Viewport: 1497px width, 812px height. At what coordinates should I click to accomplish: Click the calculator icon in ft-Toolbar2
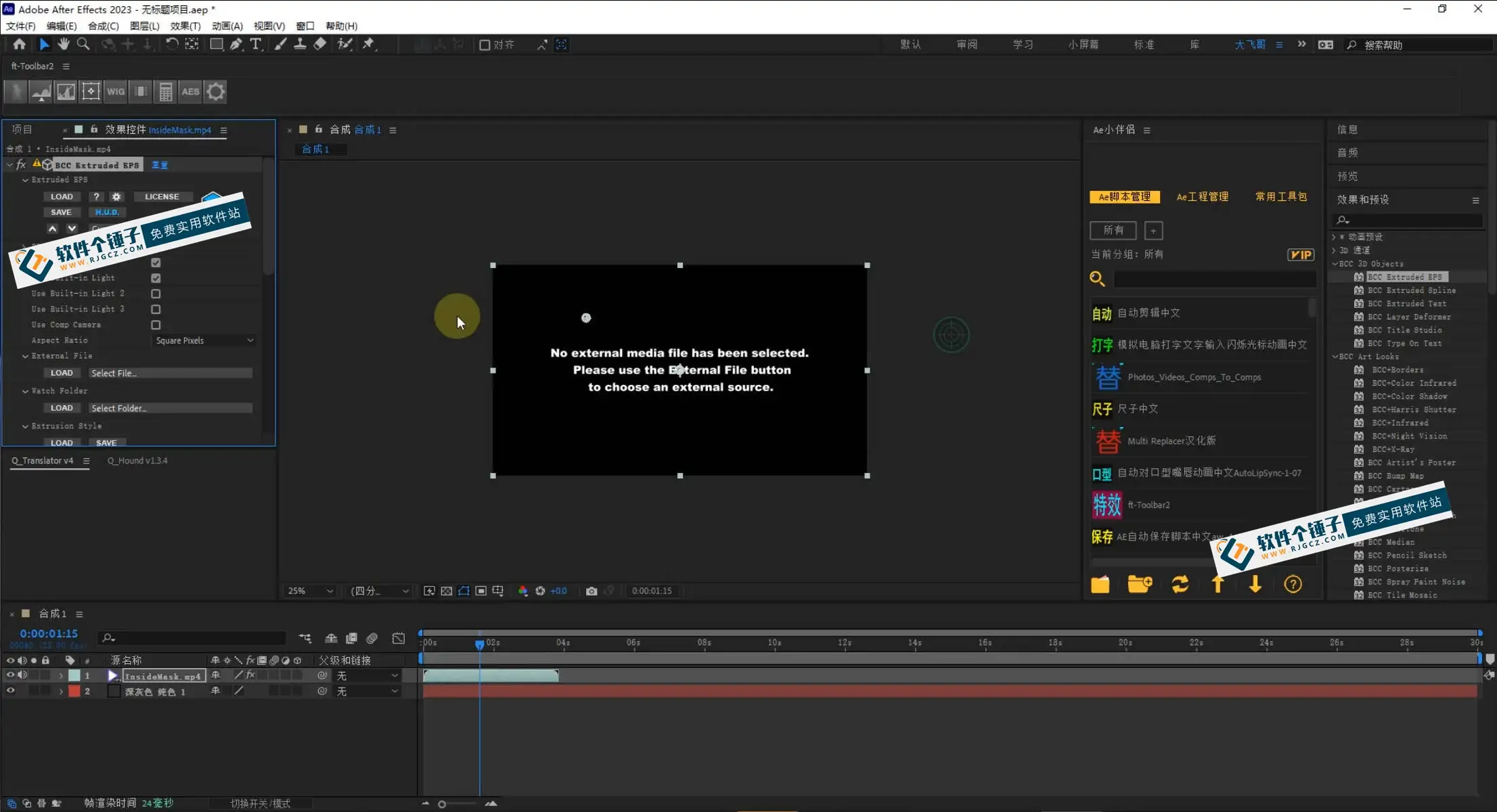click(166, 91)
